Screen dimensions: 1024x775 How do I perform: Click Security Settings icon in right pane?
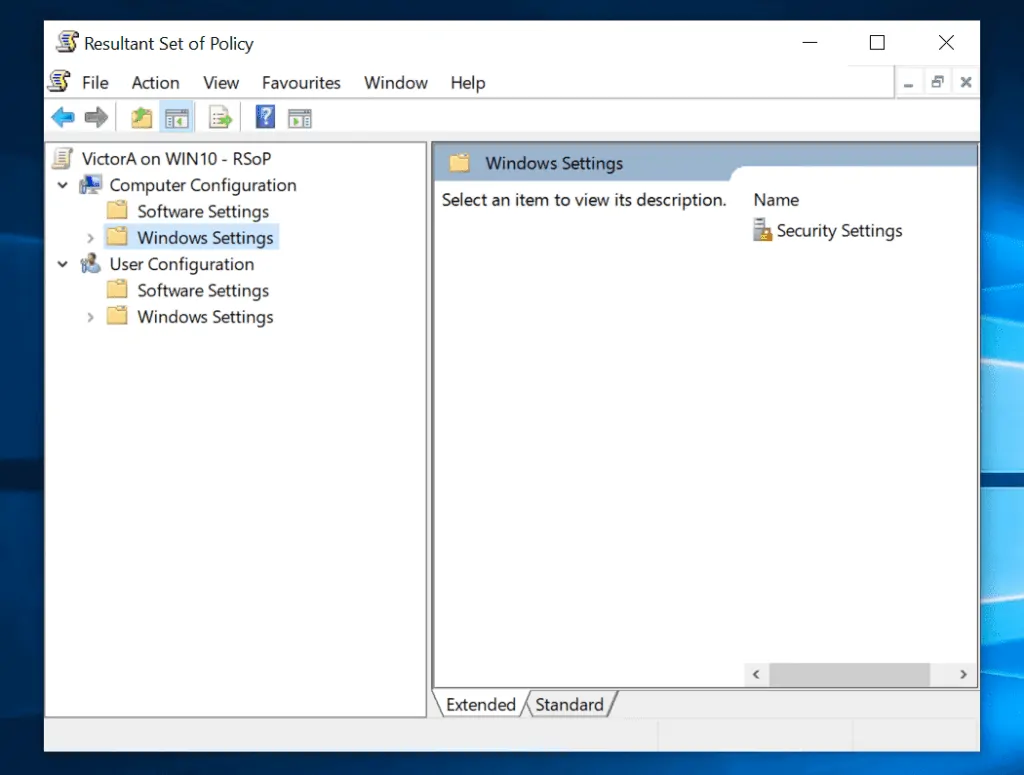coord(762,230)
